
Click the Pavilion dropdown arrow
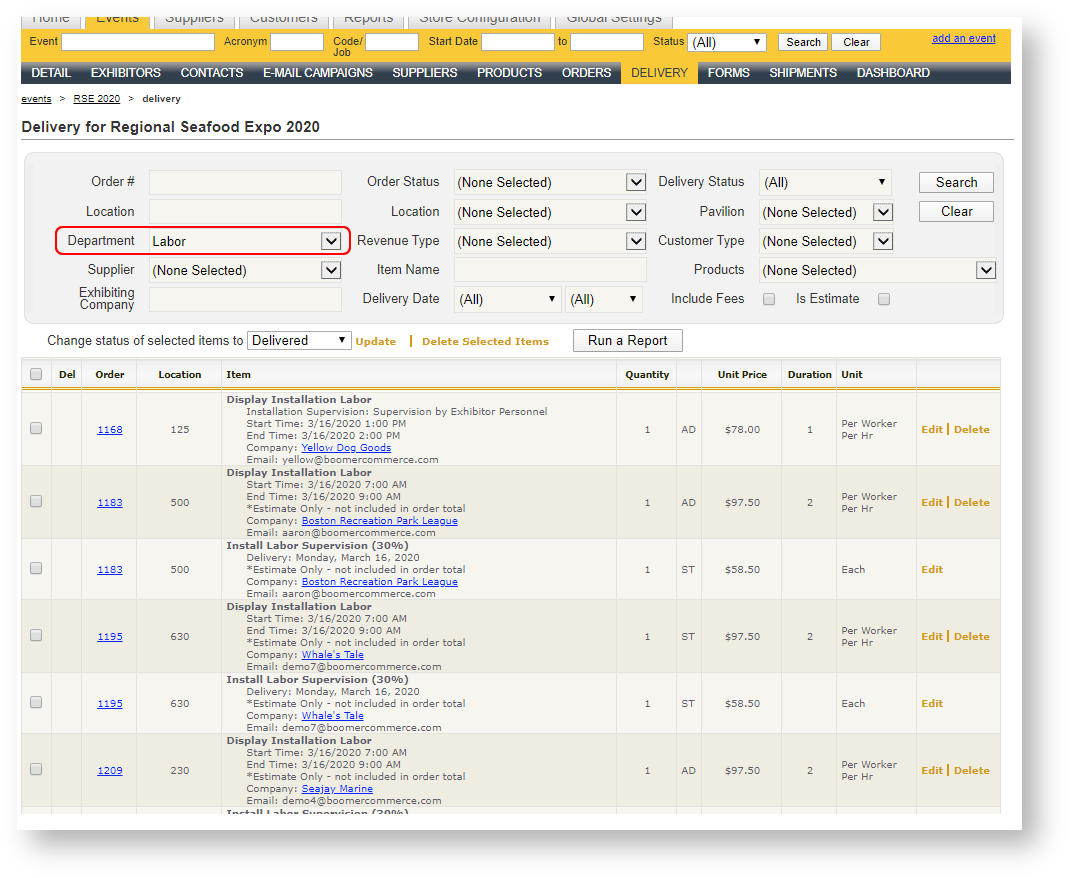[x=882, y=212]
